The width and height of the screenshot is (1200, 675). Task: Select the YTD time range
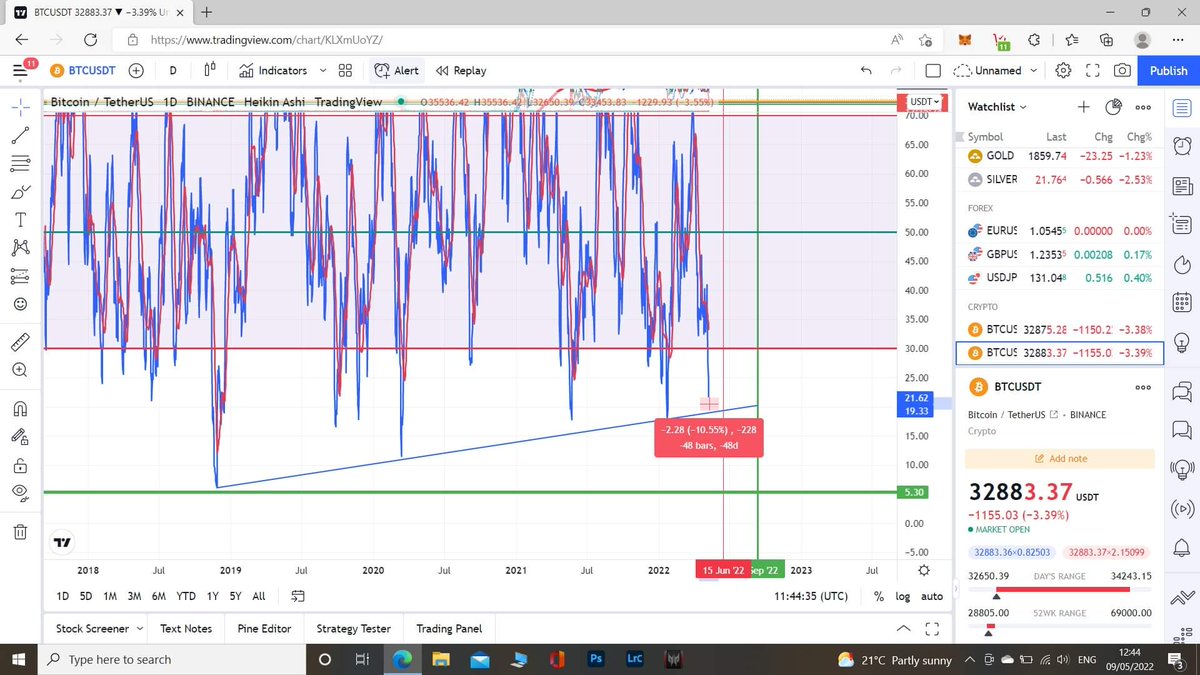[185, 596]
